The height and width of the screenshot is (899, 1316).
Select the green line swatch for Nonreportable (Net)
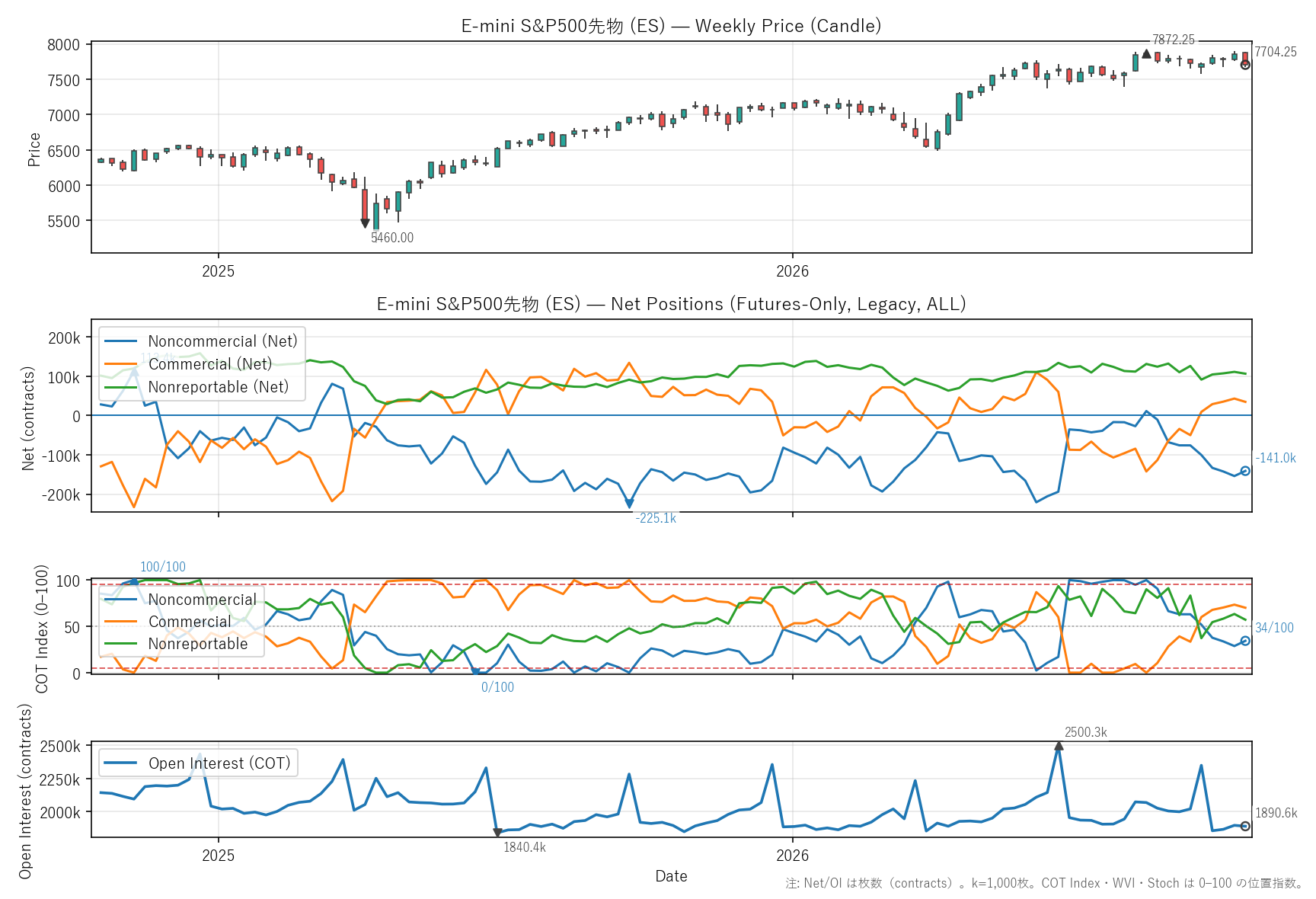point(121,387)
